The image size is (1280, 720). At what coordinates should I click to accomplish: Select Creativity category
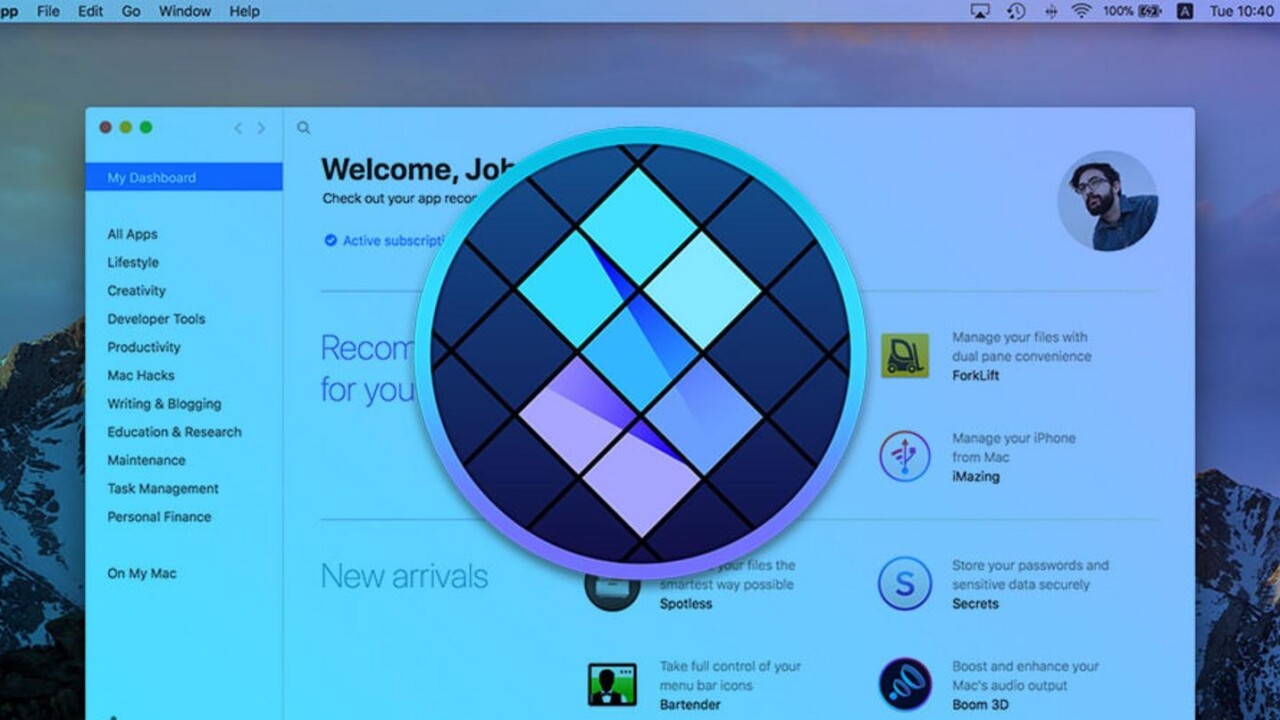coord(137,290)
